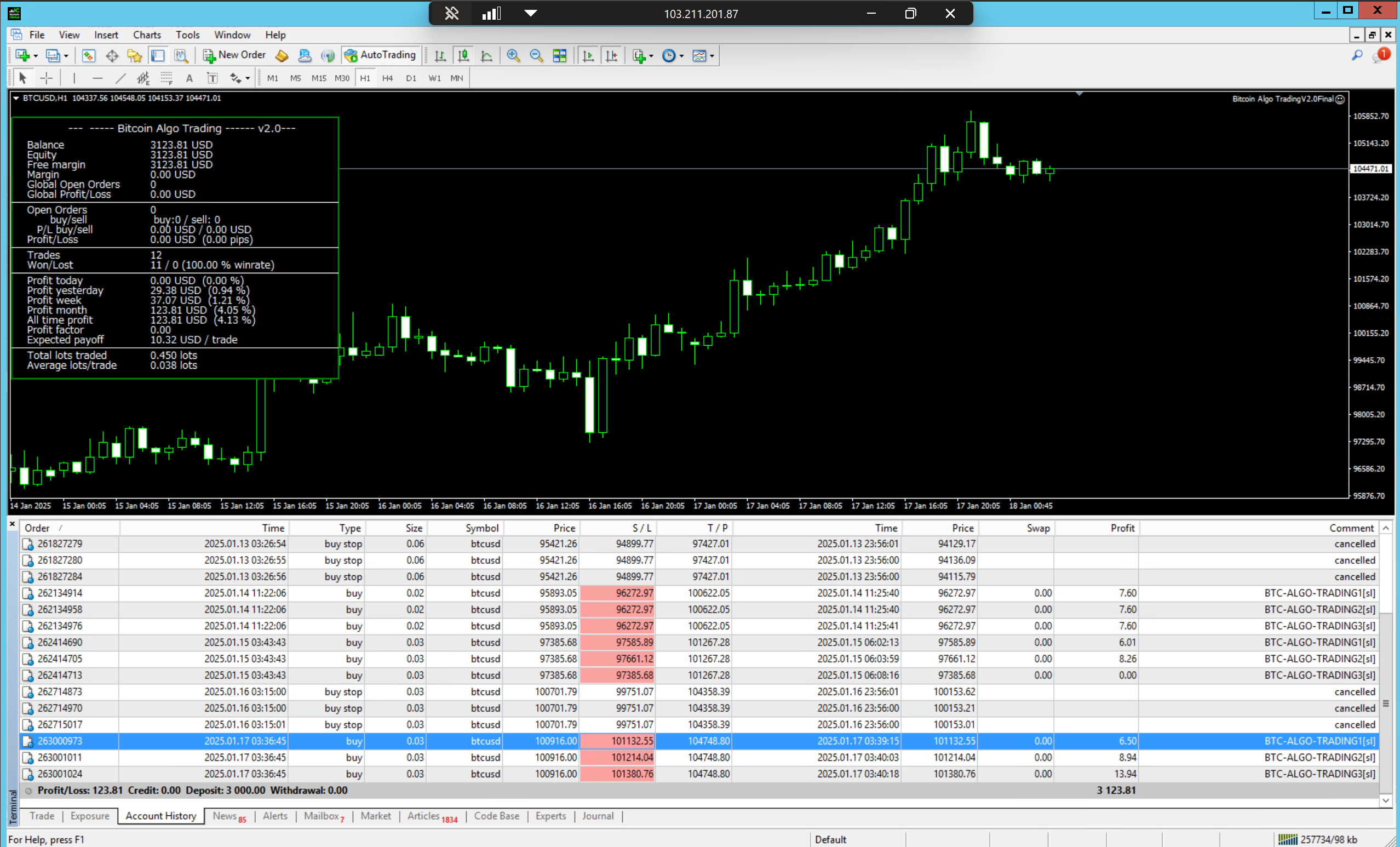The width and height of the screenshot is (1400, 847).
Task: Open the Charts menu
Action: tap(147, 35)
